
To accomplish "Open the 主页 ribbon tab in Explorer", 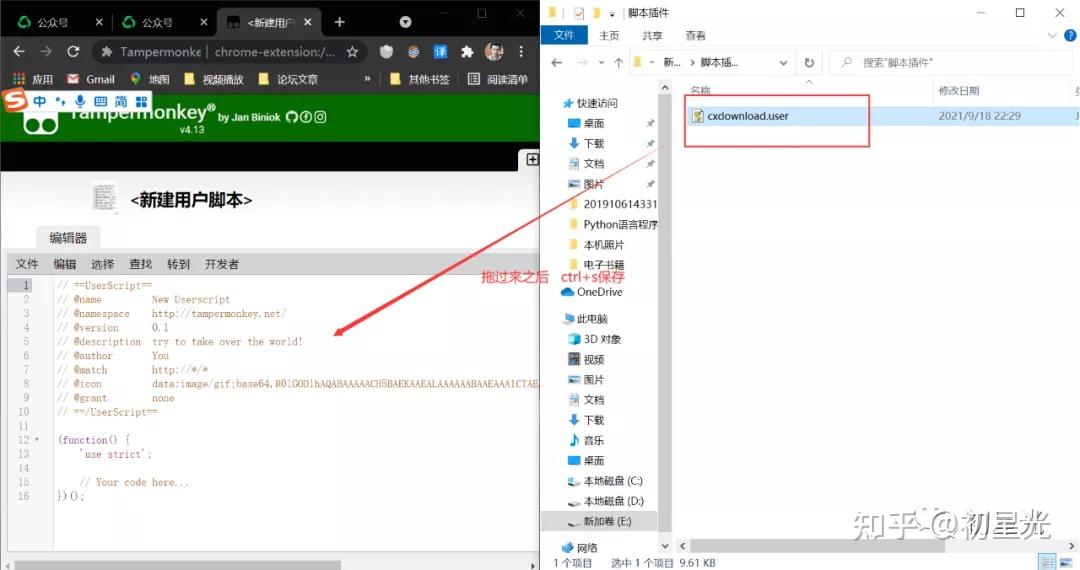I will 609,35.
